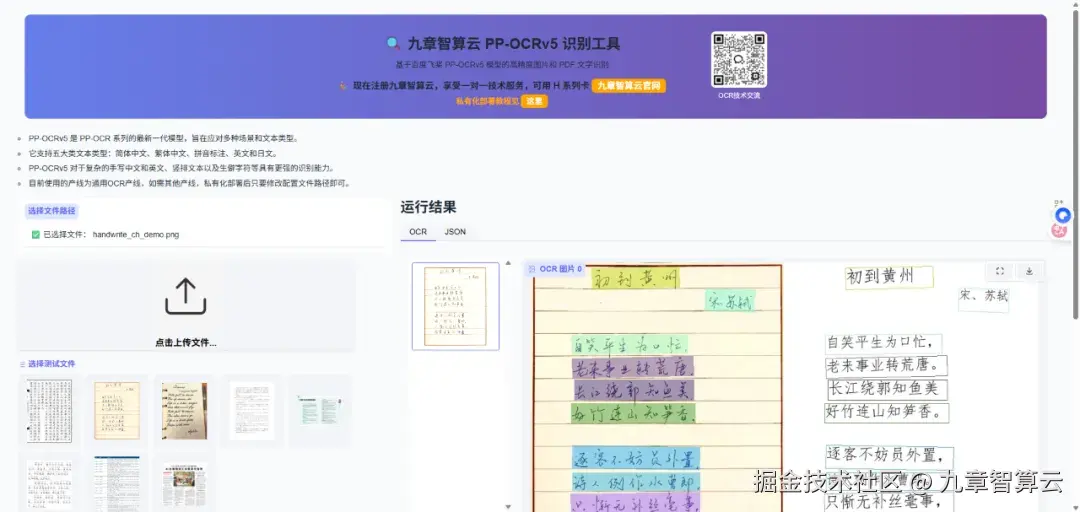The image size is (1080, 512).
Task: Click recognized text 自笑平生为口忙，
Action: pyautogui.click(x=883, y=342)
